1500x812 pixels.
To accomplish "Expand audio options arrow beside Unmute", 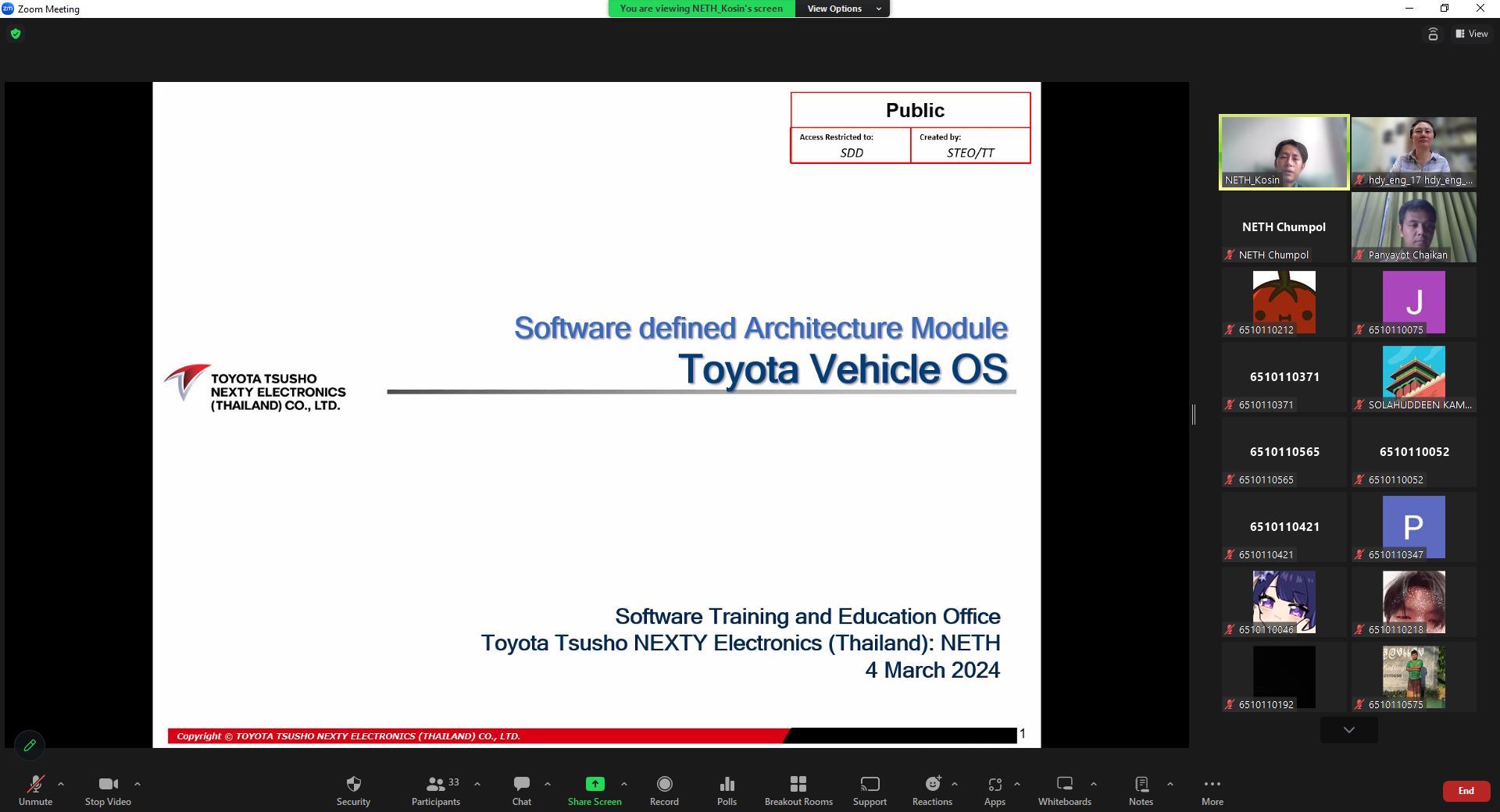I will (61, 784).
